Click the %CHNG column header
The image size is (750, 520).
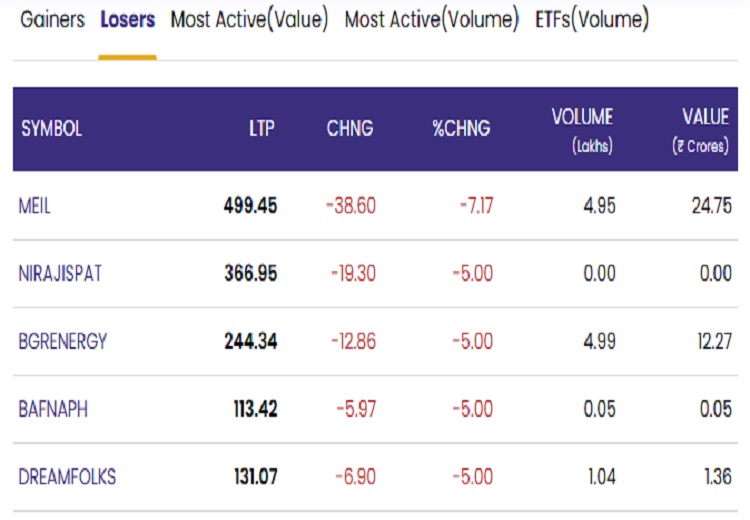pyautogui.click(x=461, y=129)
